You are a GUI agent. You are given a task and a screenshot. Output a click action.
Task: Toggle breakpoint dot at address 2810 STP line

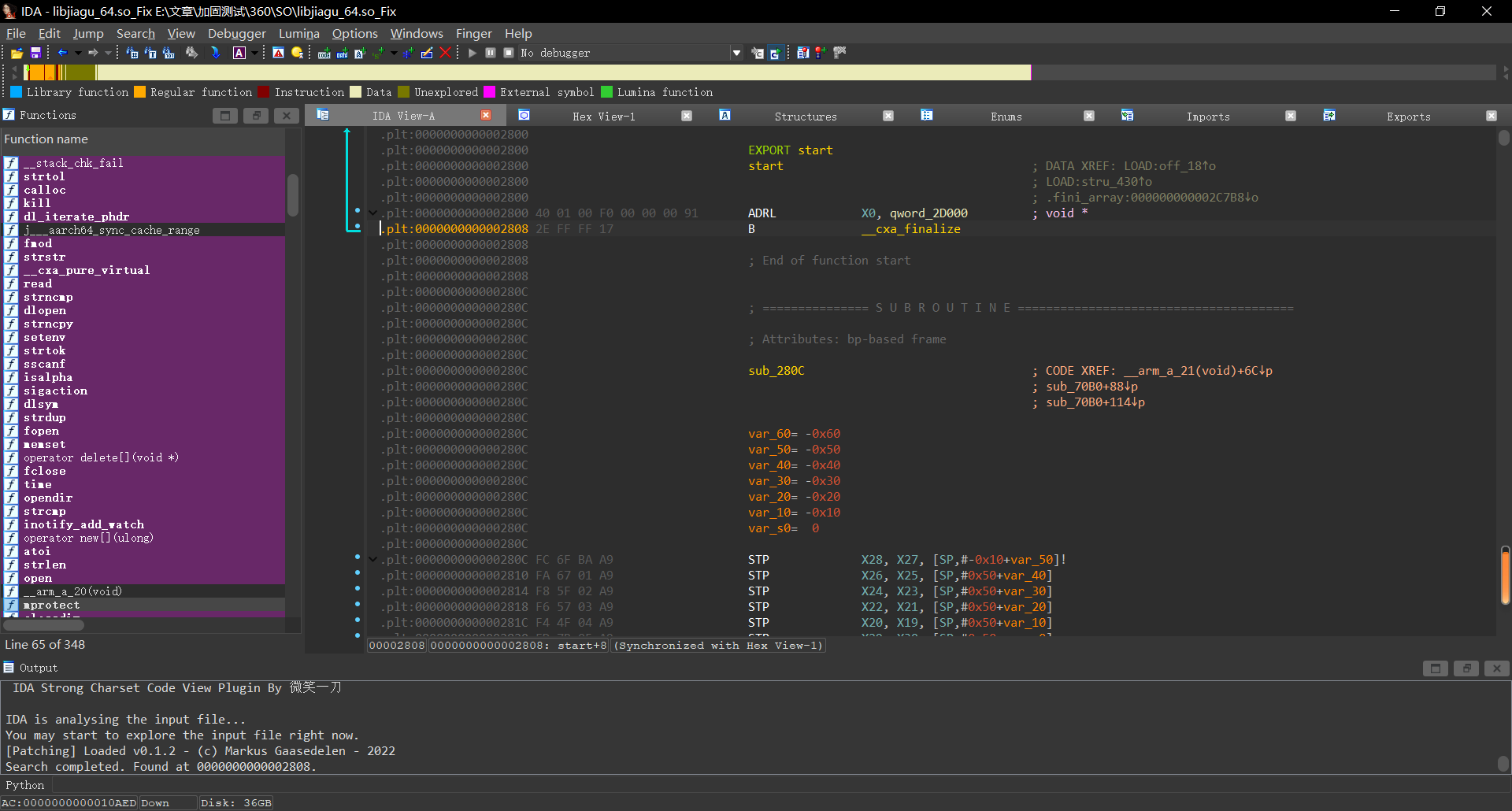(x=358, y=573)
